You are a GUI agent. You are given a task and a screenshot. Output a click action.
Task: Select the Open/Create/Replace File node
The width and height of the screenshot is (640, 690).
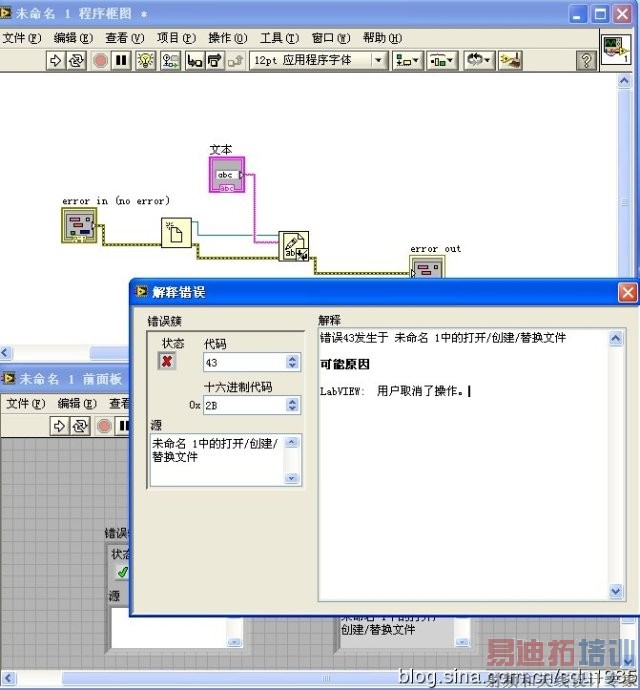tap(176, 232)
